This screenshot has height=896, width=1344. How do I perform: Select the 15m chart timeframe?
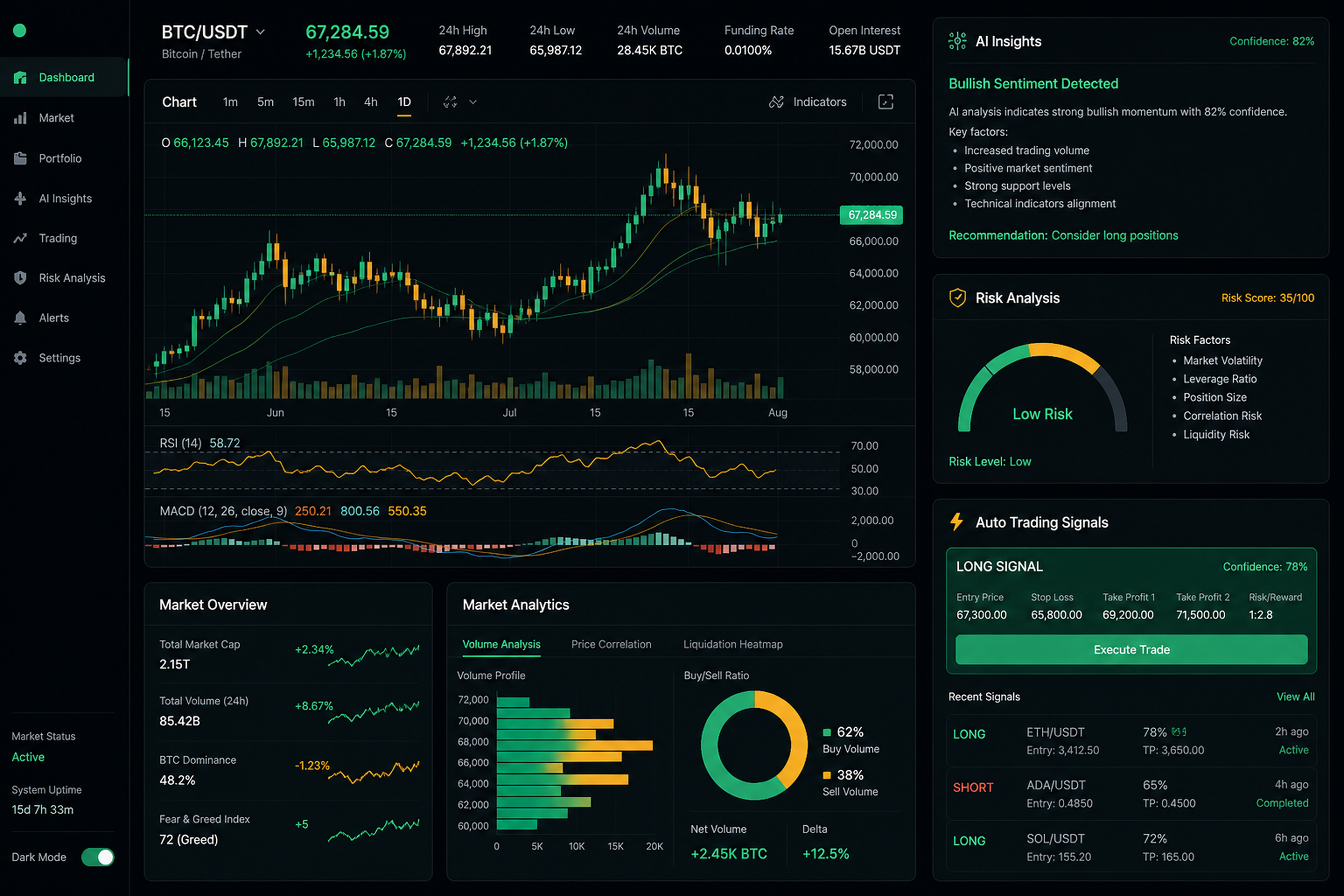(303, 102)
